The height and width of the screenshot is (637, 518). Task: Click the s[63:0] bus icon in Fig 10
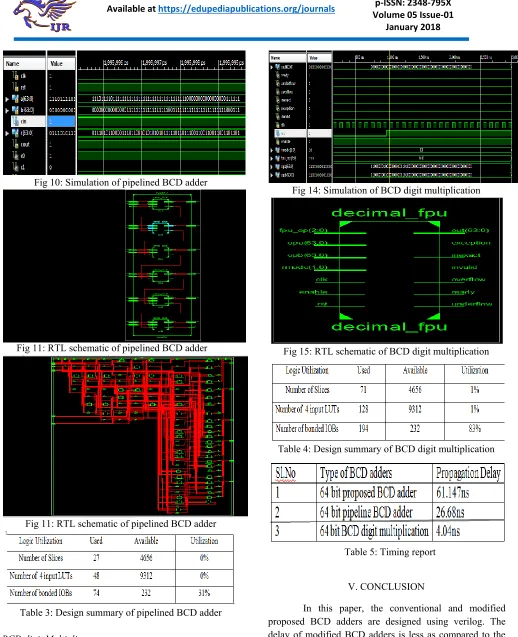(x=15, y=132)
